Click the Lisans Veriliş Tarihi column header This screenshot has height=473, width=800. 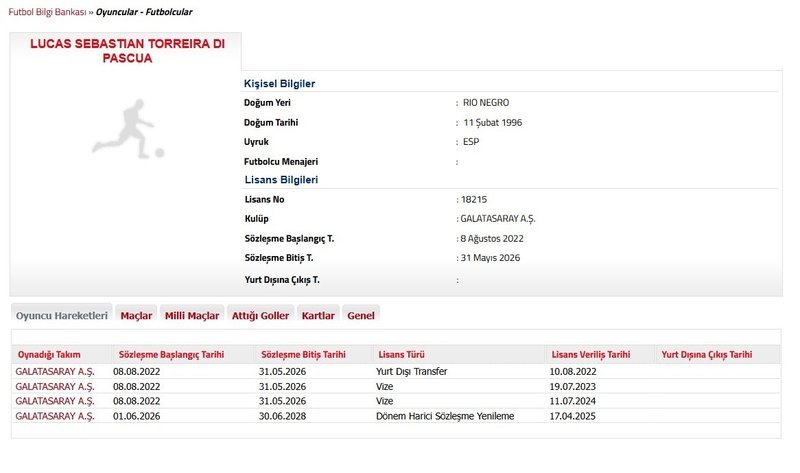point(590,355)
